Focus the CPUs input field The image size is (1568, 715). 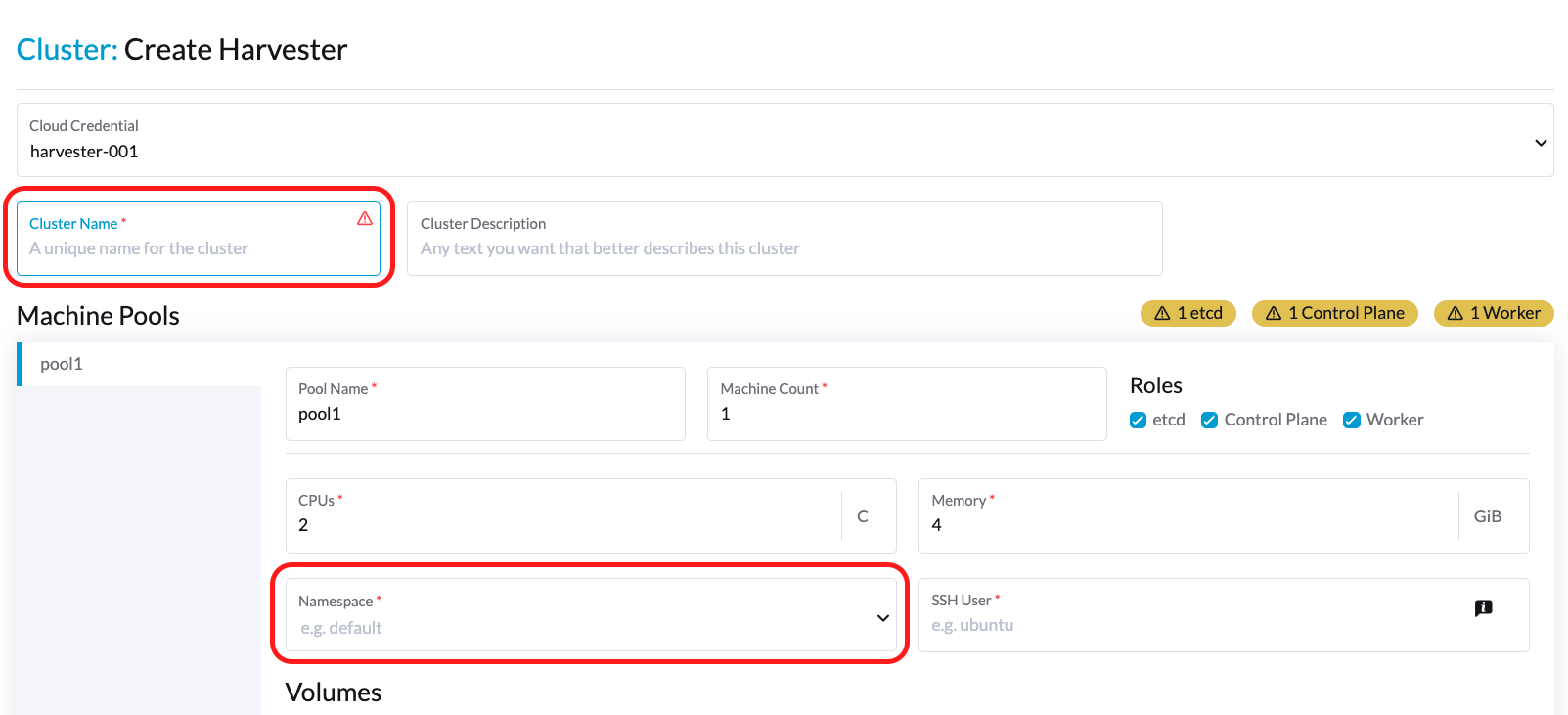pos(562,525)
